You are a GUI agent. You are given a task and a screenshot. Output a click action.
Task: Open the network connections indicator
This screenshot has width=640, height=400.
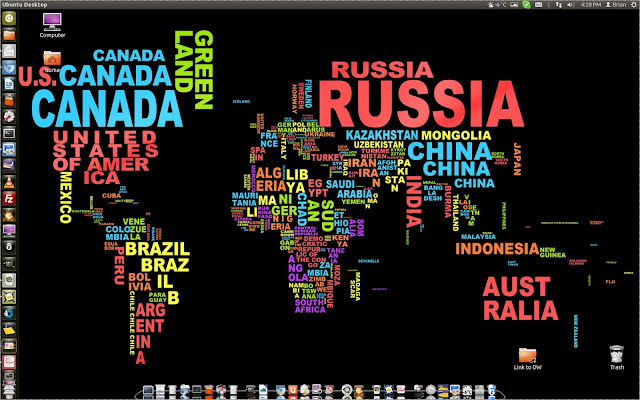(x=559, y=4)
